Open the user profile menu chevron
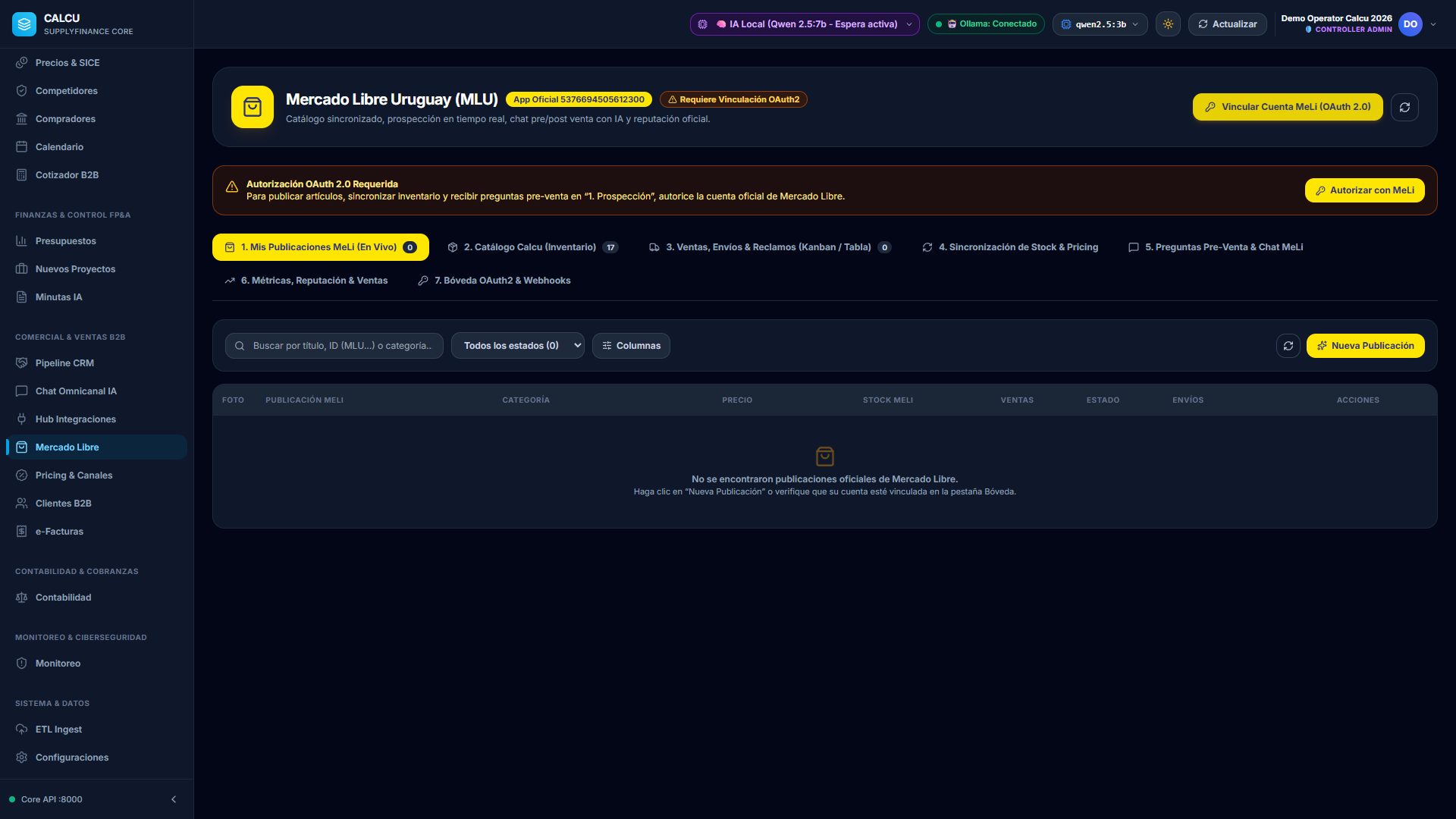1456x819 pixels. tap(1433, 24)
